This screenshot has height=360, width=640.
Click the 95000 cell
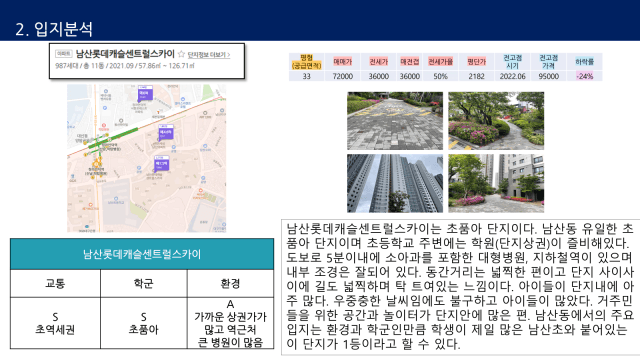(x=548, y=76)
